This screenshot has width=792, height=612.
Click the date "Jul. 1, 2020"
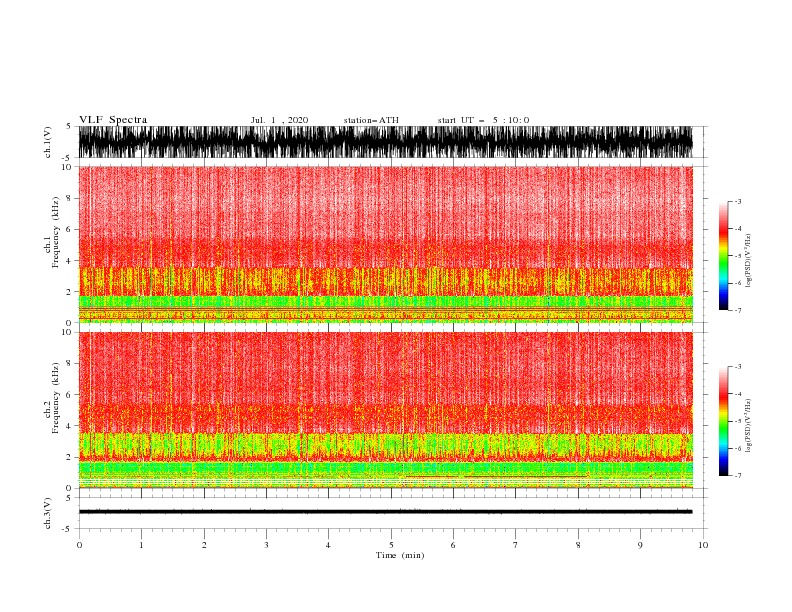point(279,120)
